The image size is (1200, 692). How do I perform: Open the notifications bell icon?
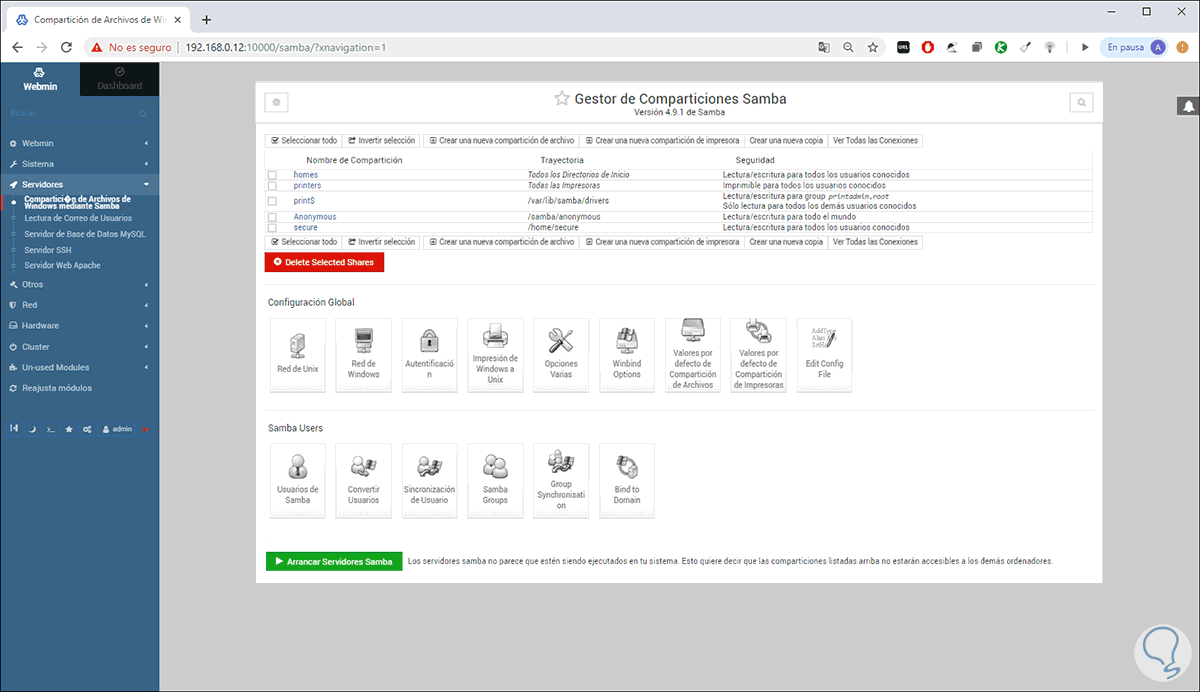(1189, 105)
